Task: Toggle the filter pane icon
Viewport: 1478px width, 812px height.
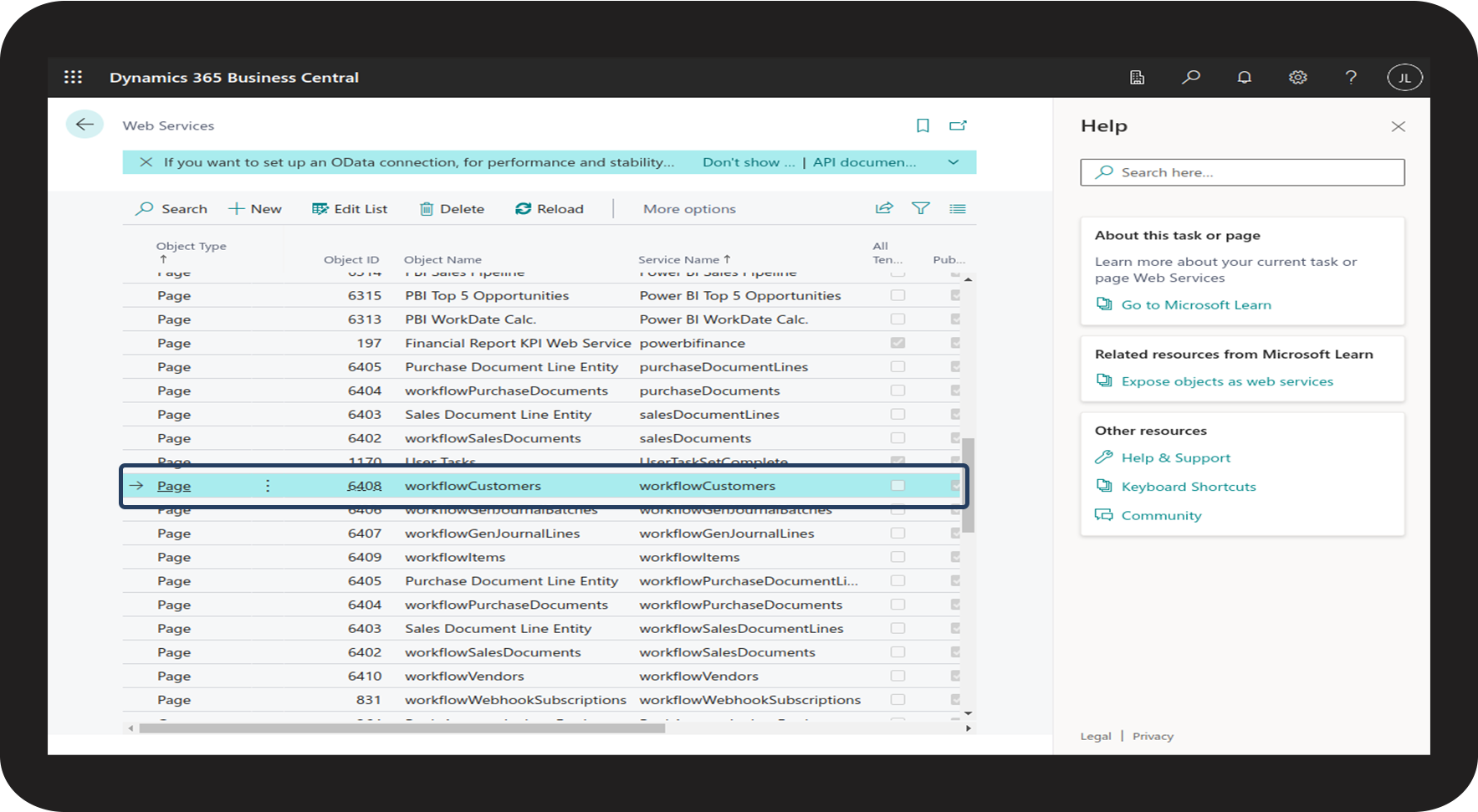Action: coord(921,208)
